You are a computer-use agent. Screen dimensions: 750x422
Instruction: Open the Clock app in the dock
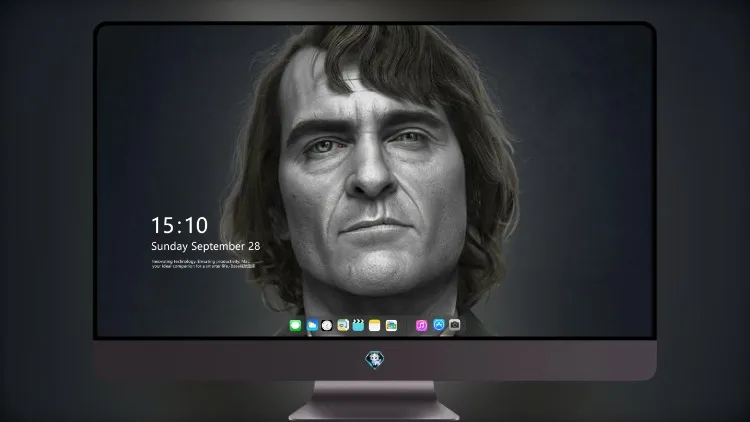tap(327, 325)
